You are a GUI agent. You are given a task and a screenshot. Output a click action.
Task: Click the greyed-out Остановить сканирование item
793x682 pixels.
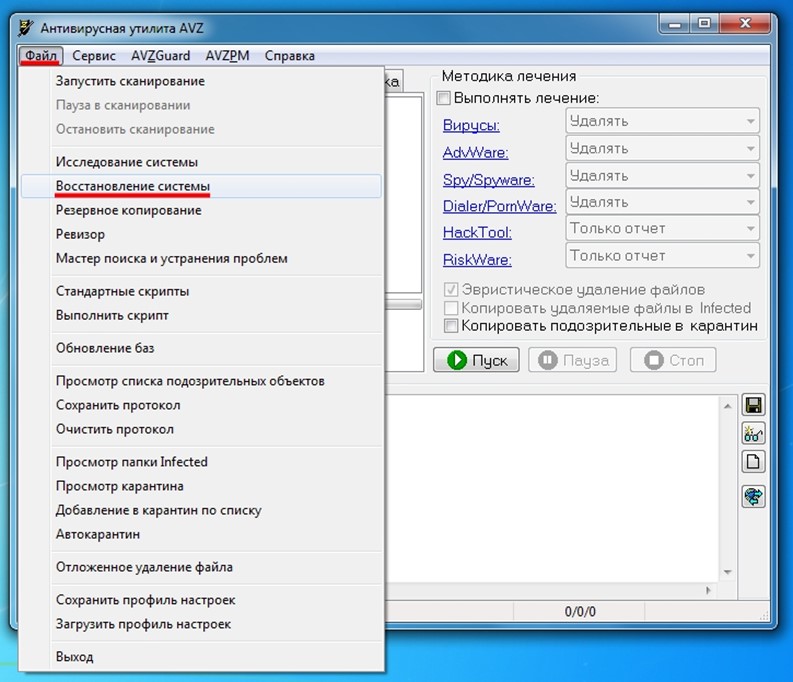click(x=201, y=129)
